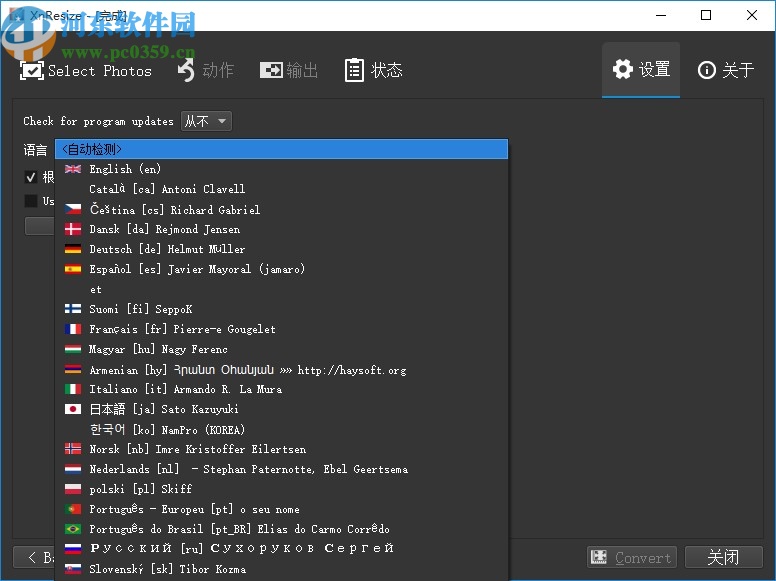Choose English (en) language
Image resolution: width=776 pixels, height=581 pixels.
pos(281,169)
